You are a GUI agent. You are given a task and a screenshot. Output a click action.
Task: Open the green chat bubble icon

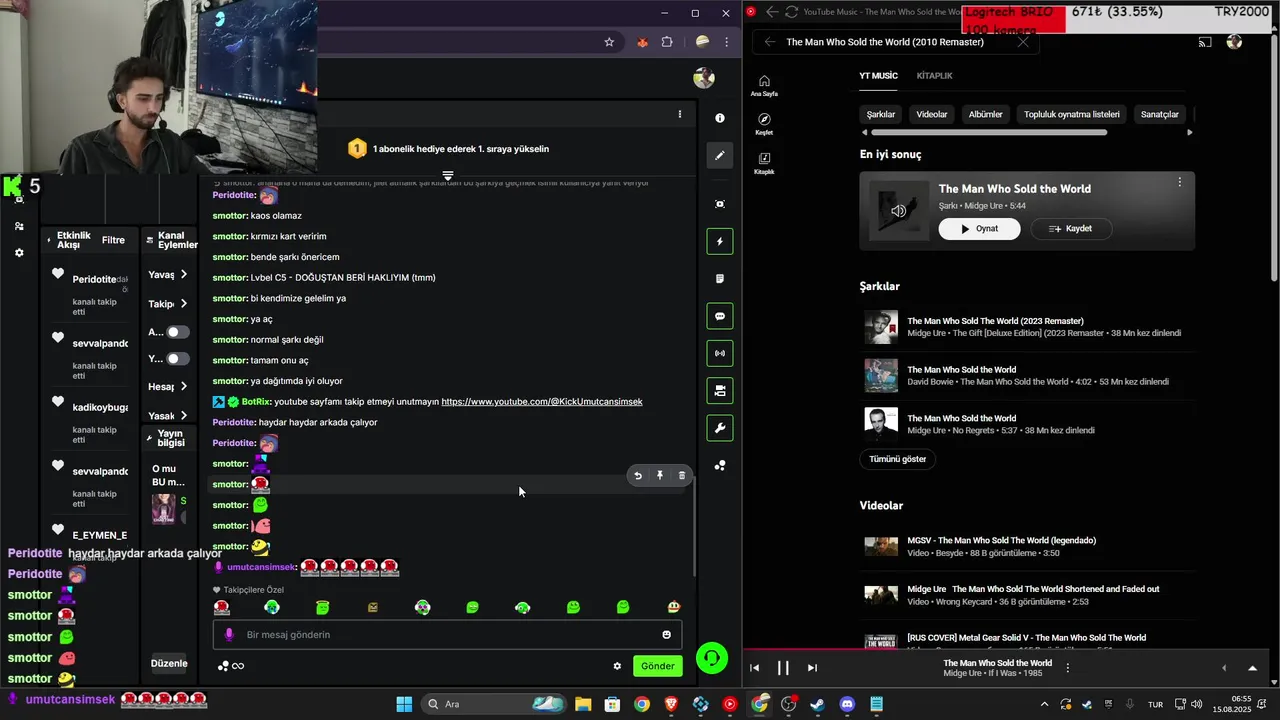coord(720,316)
